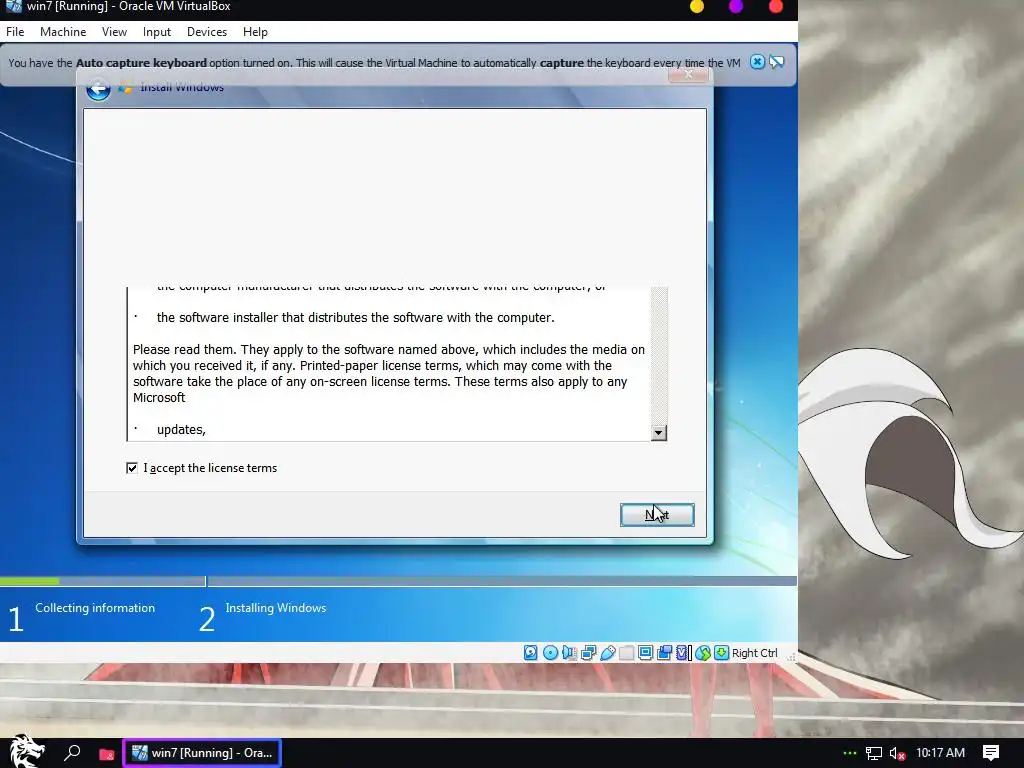The image size is (1024, 768).
Task: Show hidden tray icons dots
Action: click(850, 753)
